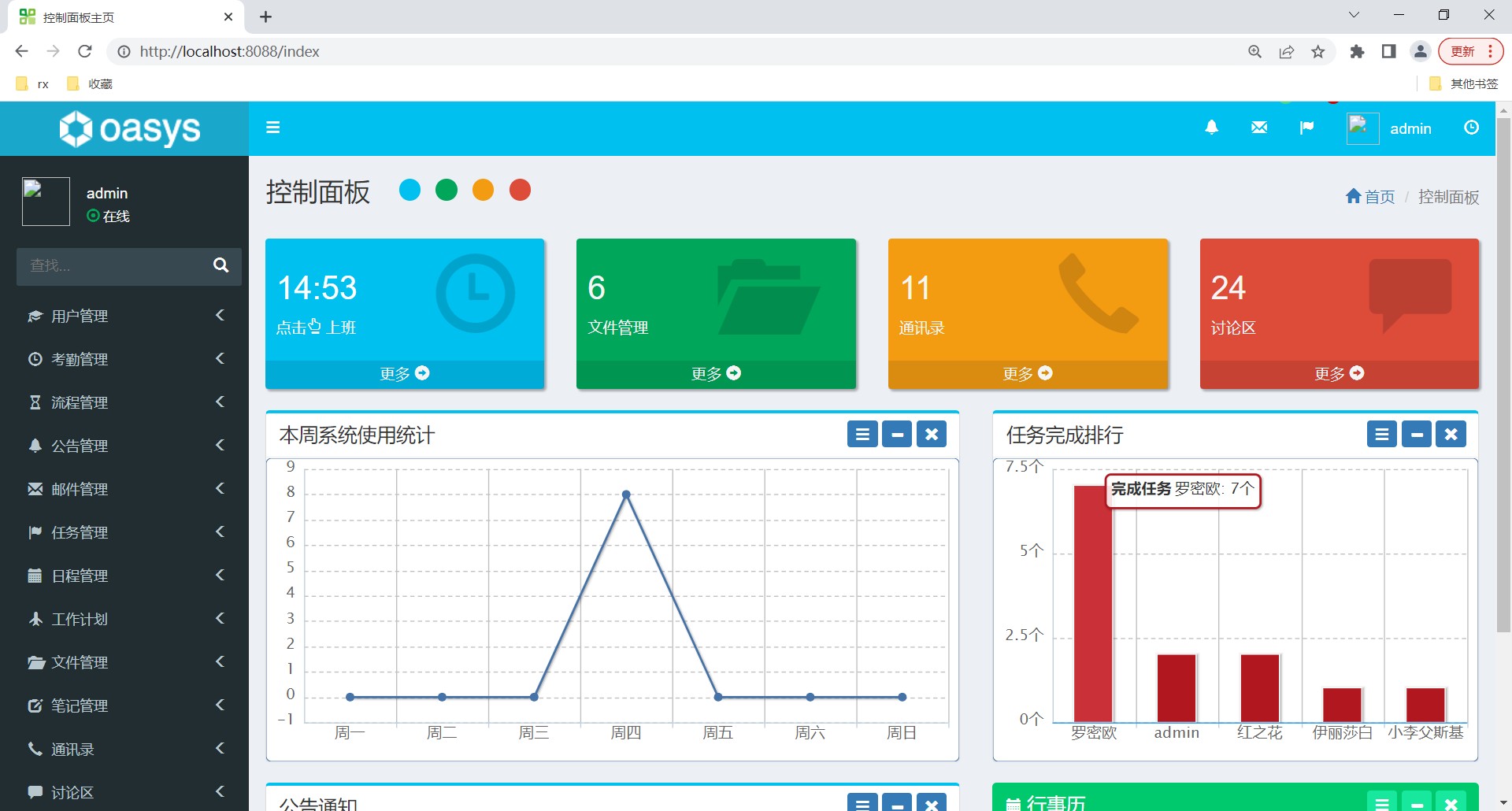
Task: Select the red theme color dot
Action: (520, 190)
